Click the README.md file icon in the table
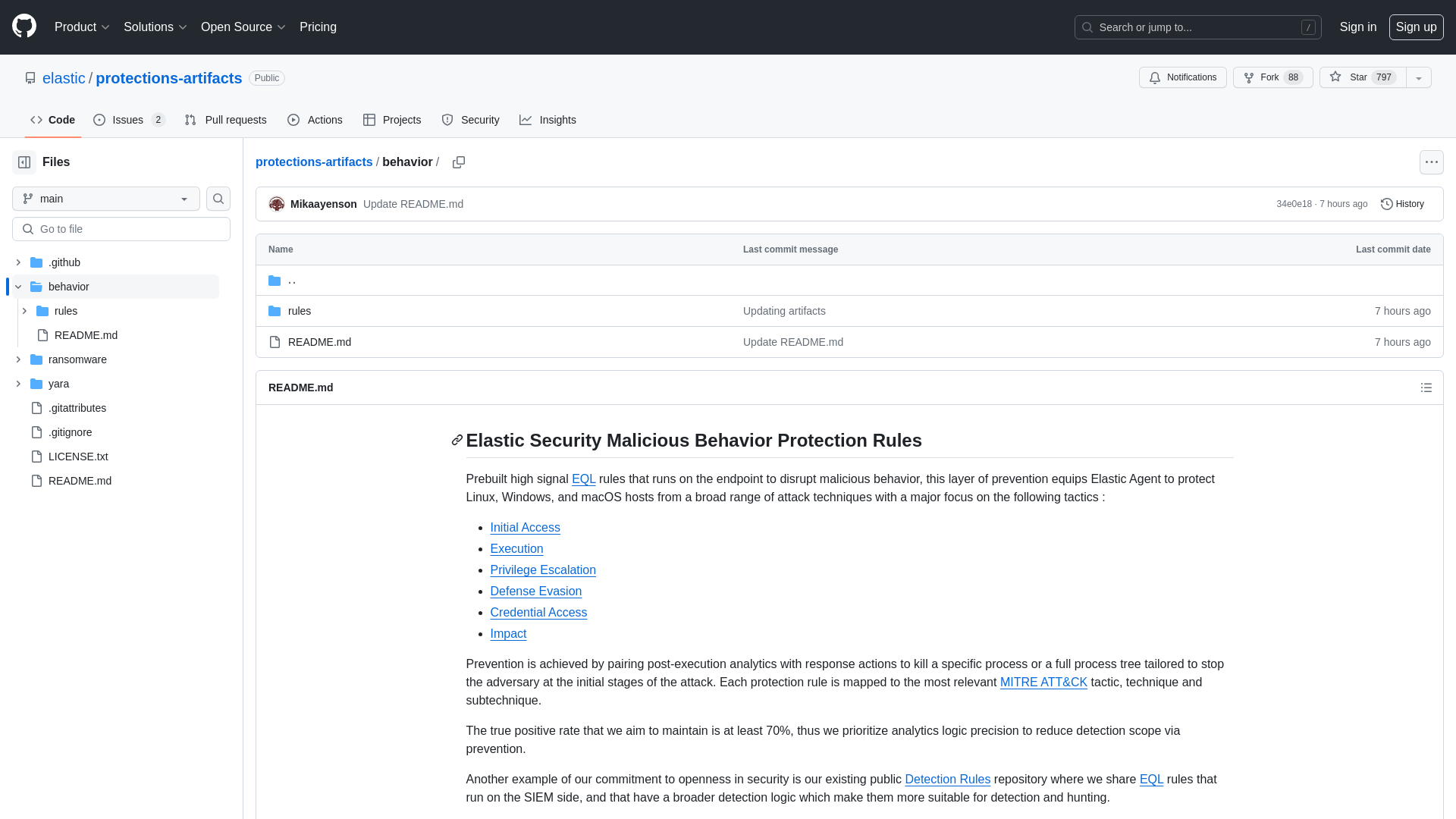The width and height of the screenshot is (1456, 819). (x=275, y=342)
